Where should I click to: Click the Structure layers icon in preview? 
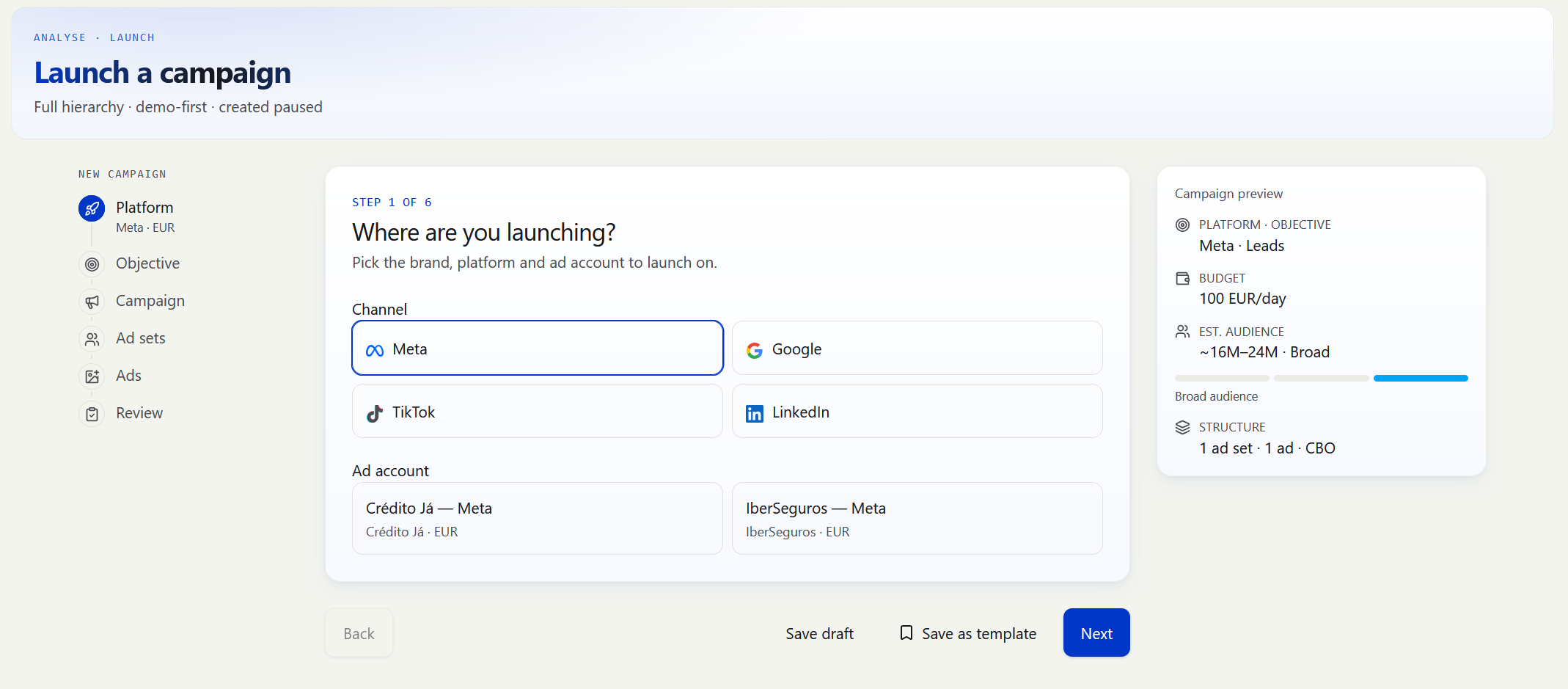click(1182, 427)
